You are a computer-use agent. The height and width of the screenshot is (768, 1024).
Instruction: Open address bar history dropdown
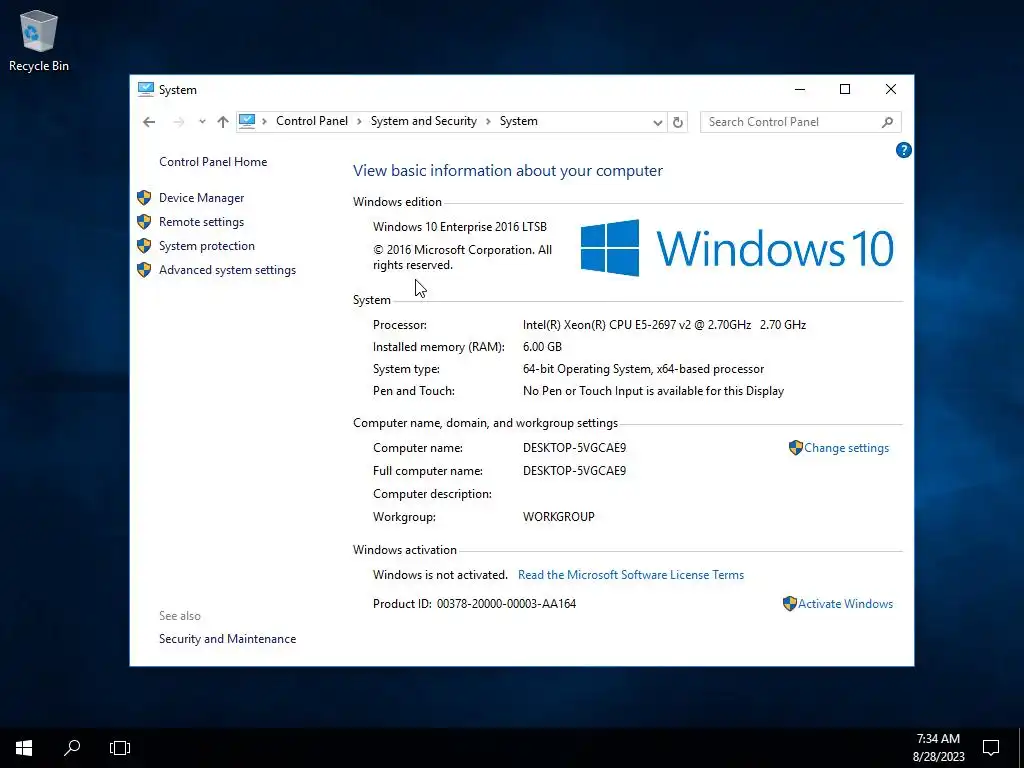(658, 122)
